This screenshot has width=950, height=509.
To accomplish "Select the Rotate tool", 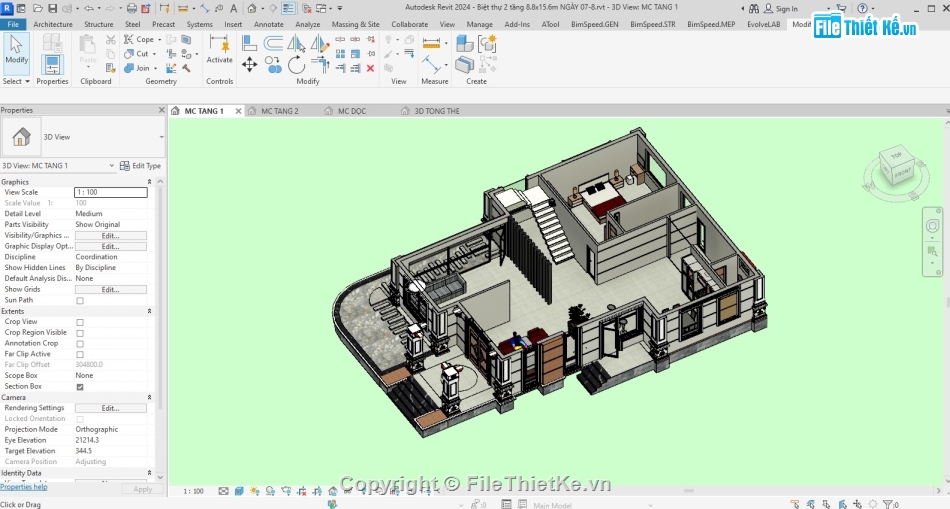I will click(x=296, y=65).
